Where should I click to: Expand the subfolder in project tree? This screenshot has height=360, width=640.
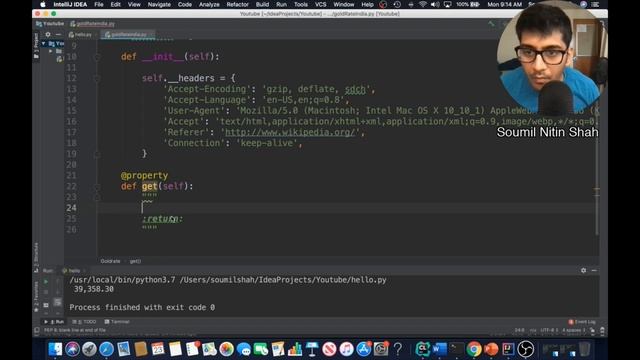pos(51,51)
